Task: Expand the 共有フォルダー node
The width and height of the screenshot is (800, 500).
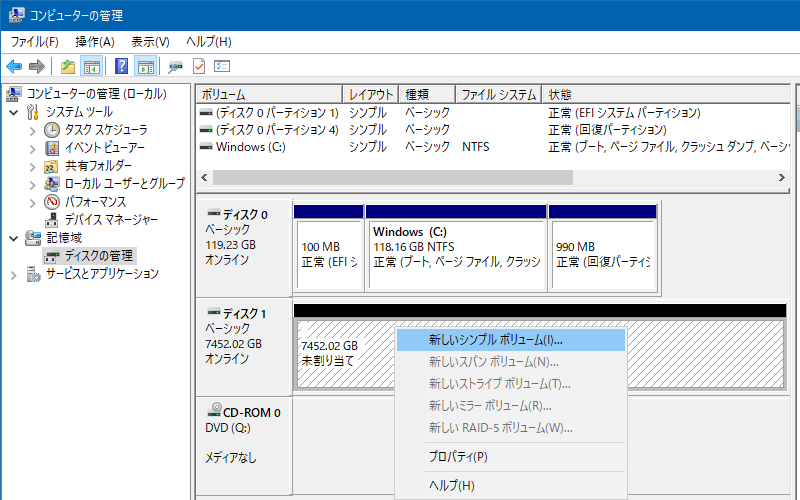Action: (33, 167)
